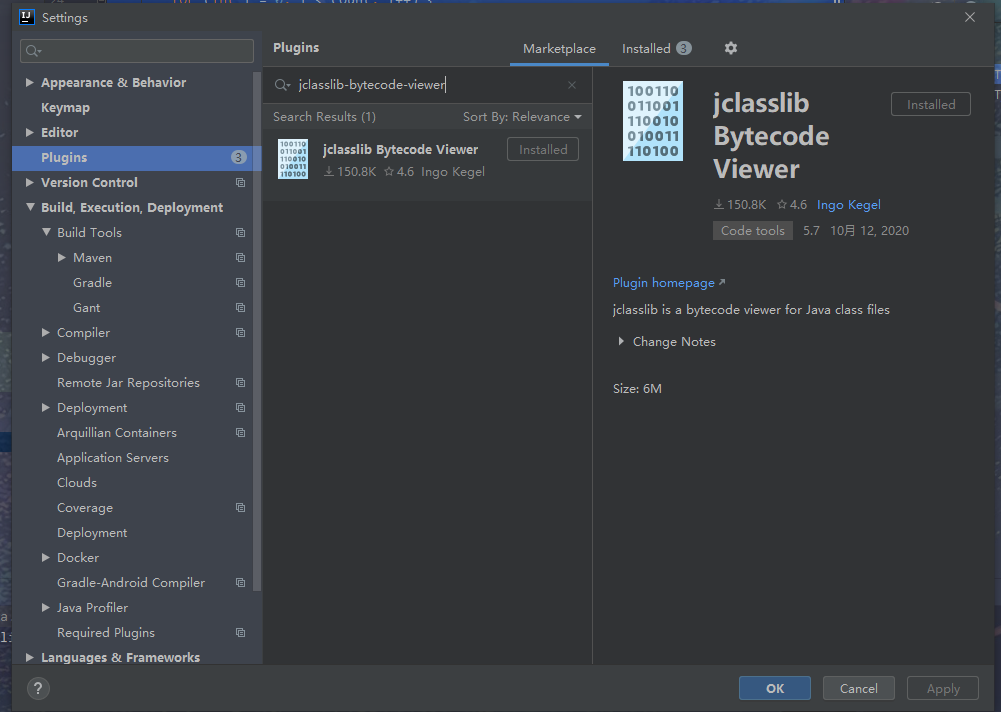Click project-level icon next to Maven
The width and height of the screenshot is (1001, 712).
point(241,257)
